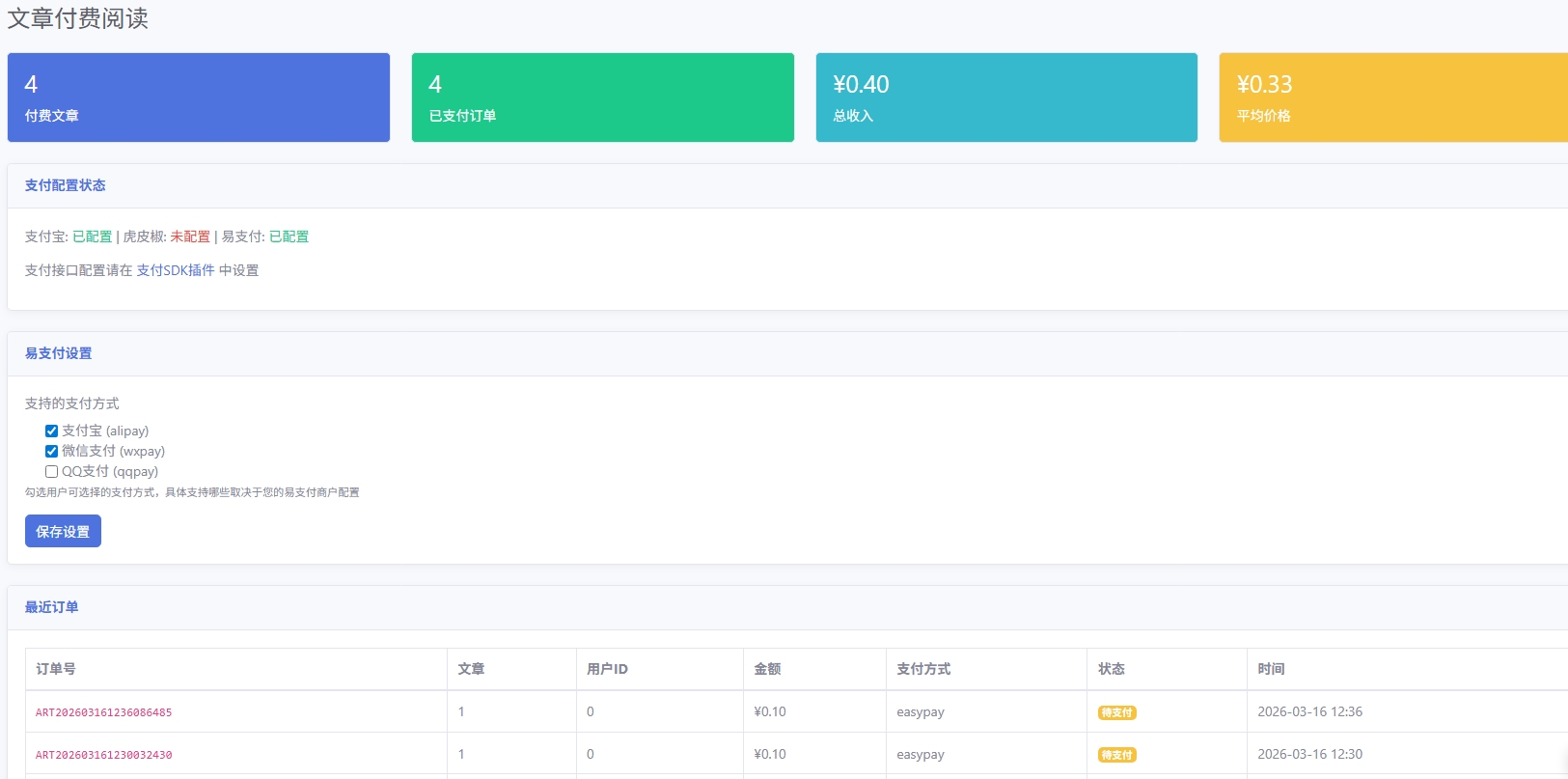Viewport: 1568px width, 779px height.
Task: Select the 已支付订单 green statistics card
Action: pos(602,97)
